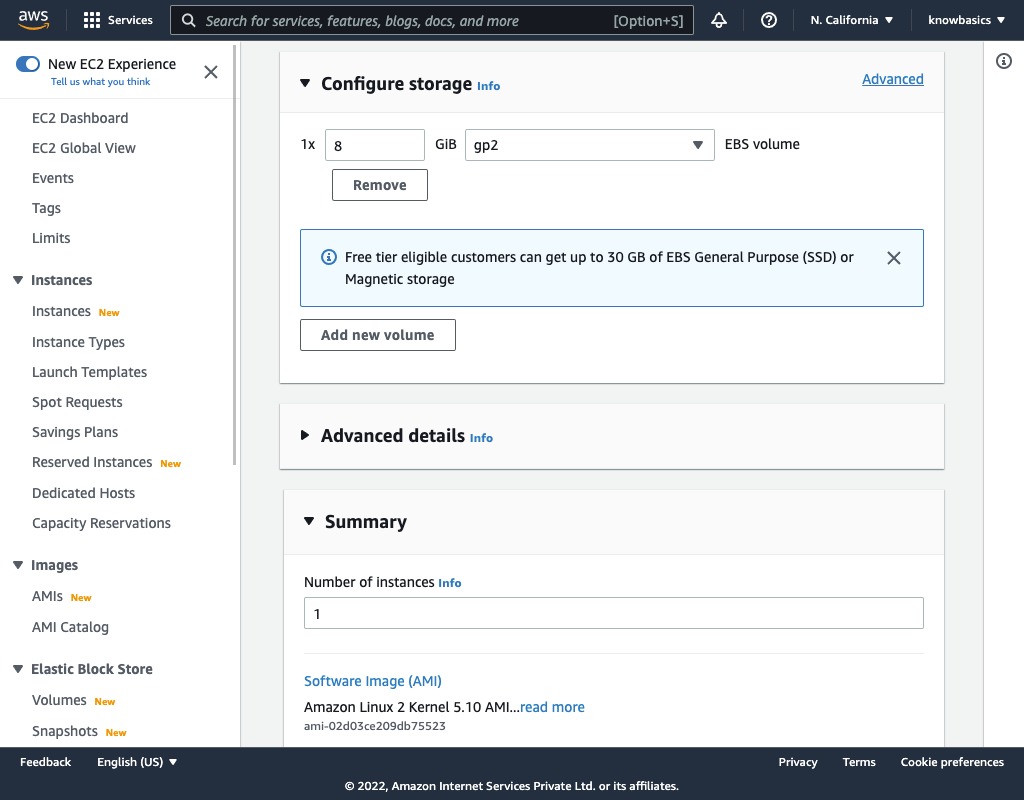Focus the Number of instances field
Screen dimensions: 1024x800
pyautogui.click(x=614, y=613)
